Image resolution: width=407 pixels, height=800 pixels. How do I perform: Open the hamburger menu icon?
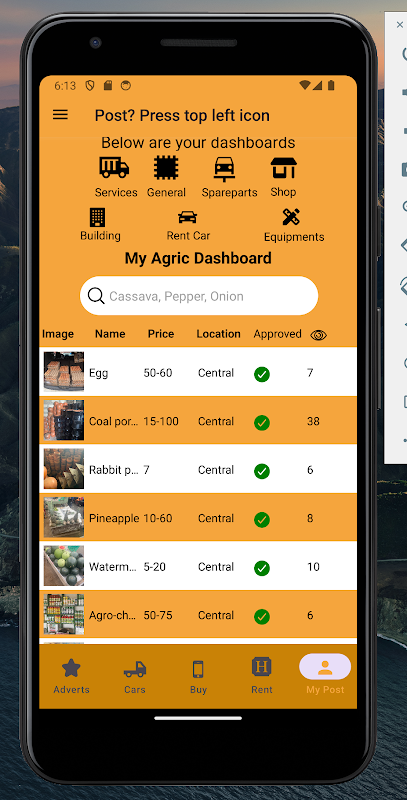[60, 115]
